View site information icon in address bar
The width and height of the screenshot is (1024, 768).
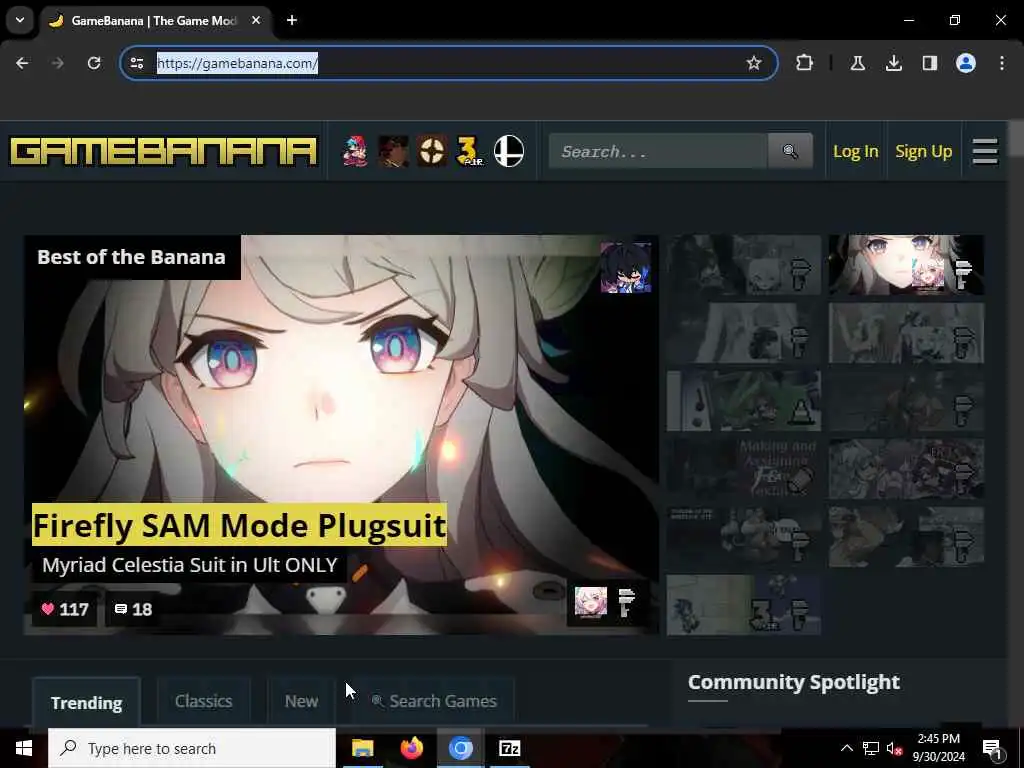137,63
